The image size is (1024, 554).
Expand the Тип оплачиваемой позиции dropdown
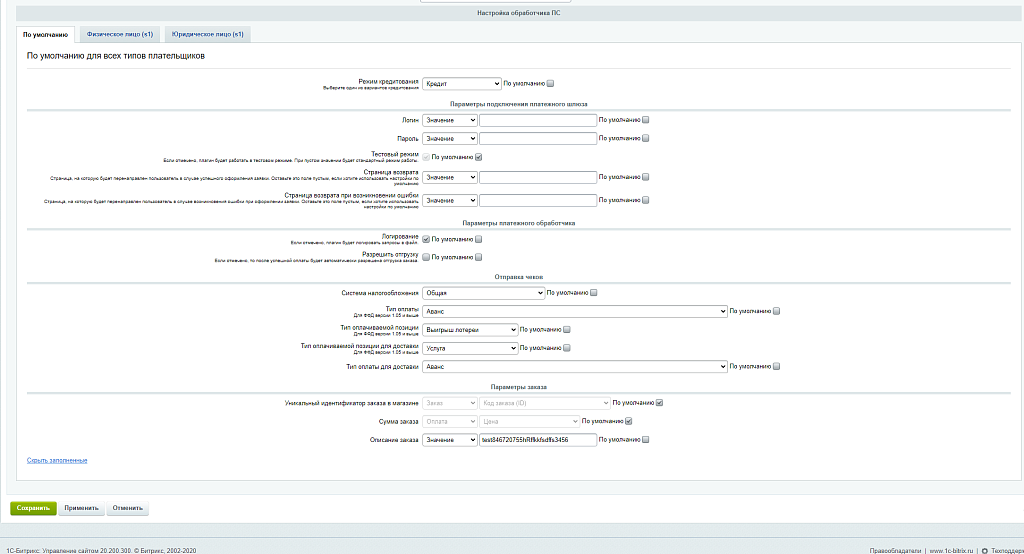[x=470, y=329]
